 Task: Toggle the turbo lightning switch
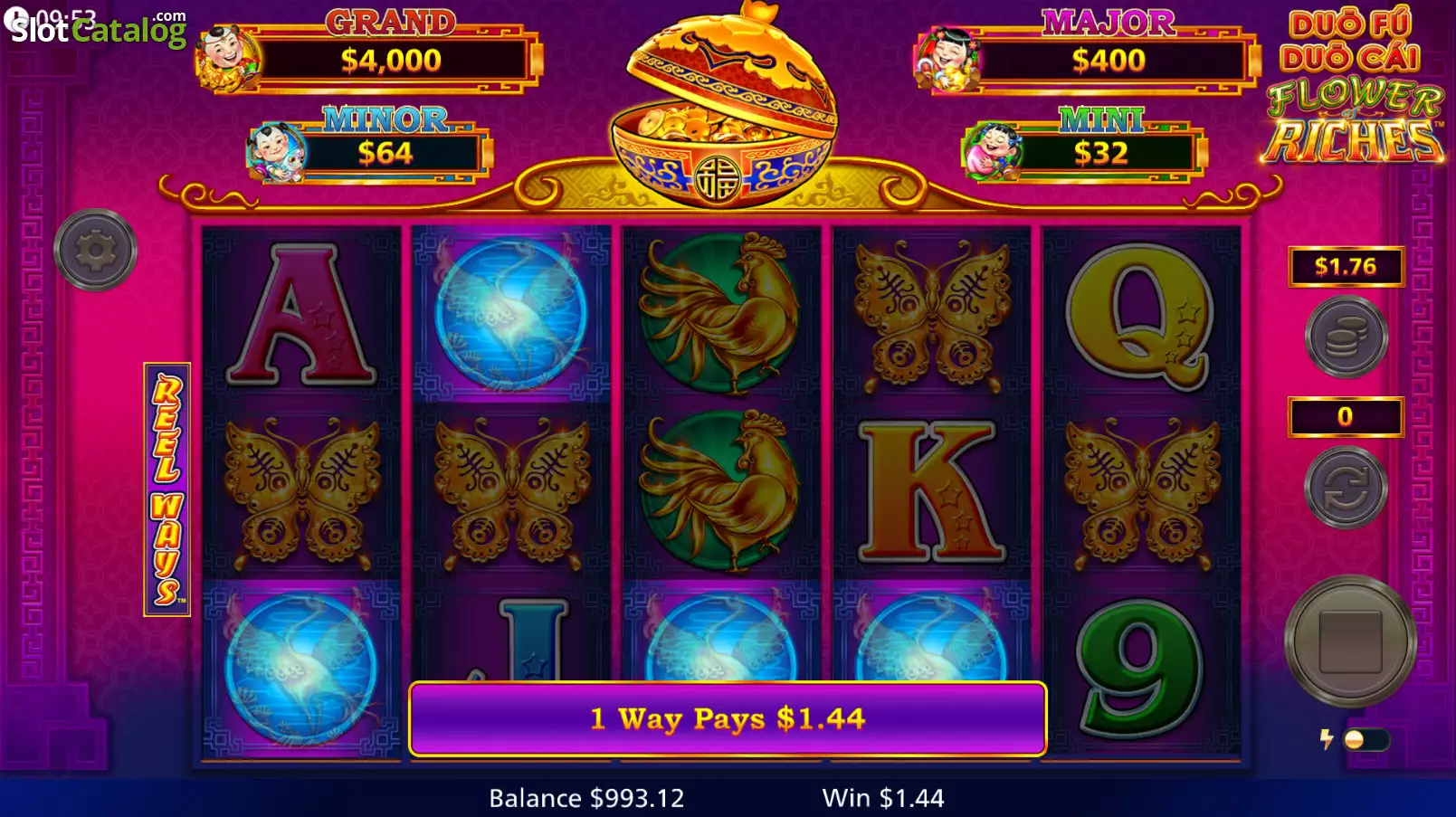(x=1365, y=739)
